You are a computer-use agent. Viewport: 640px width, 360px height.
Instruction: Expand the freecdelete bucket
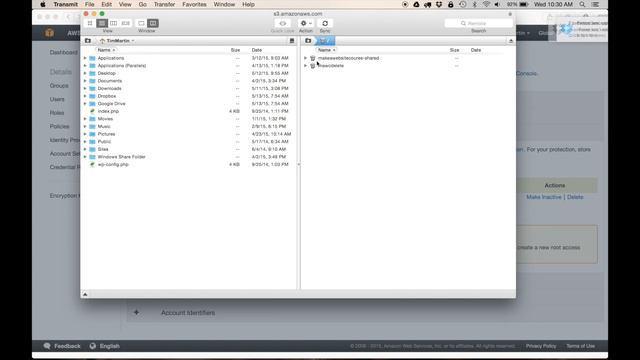(x=305, y=66)
